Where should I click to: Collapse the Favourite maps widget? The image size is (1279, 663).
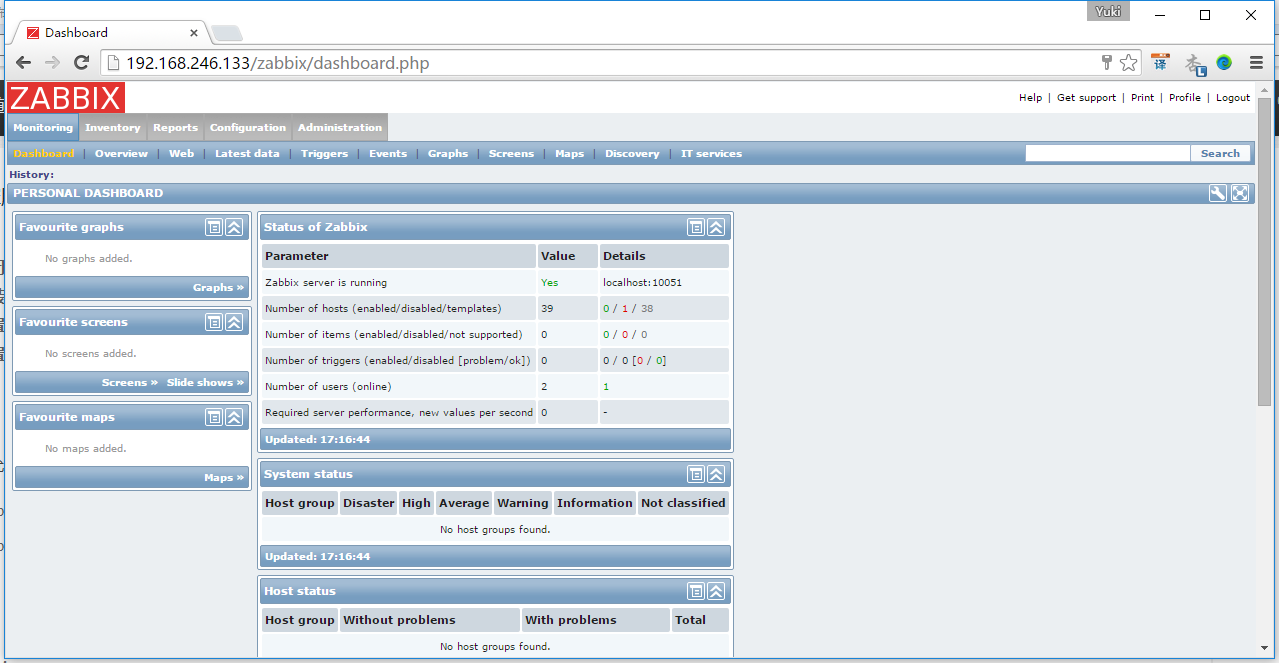(x=234, y=417)
